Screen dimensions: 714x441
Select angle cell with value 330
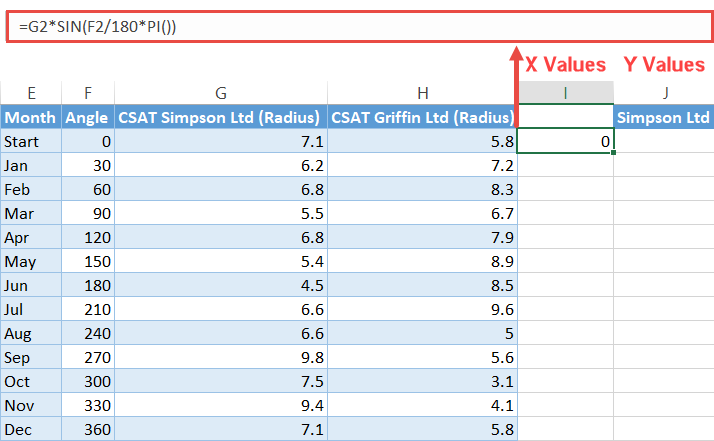pos(88,405)
